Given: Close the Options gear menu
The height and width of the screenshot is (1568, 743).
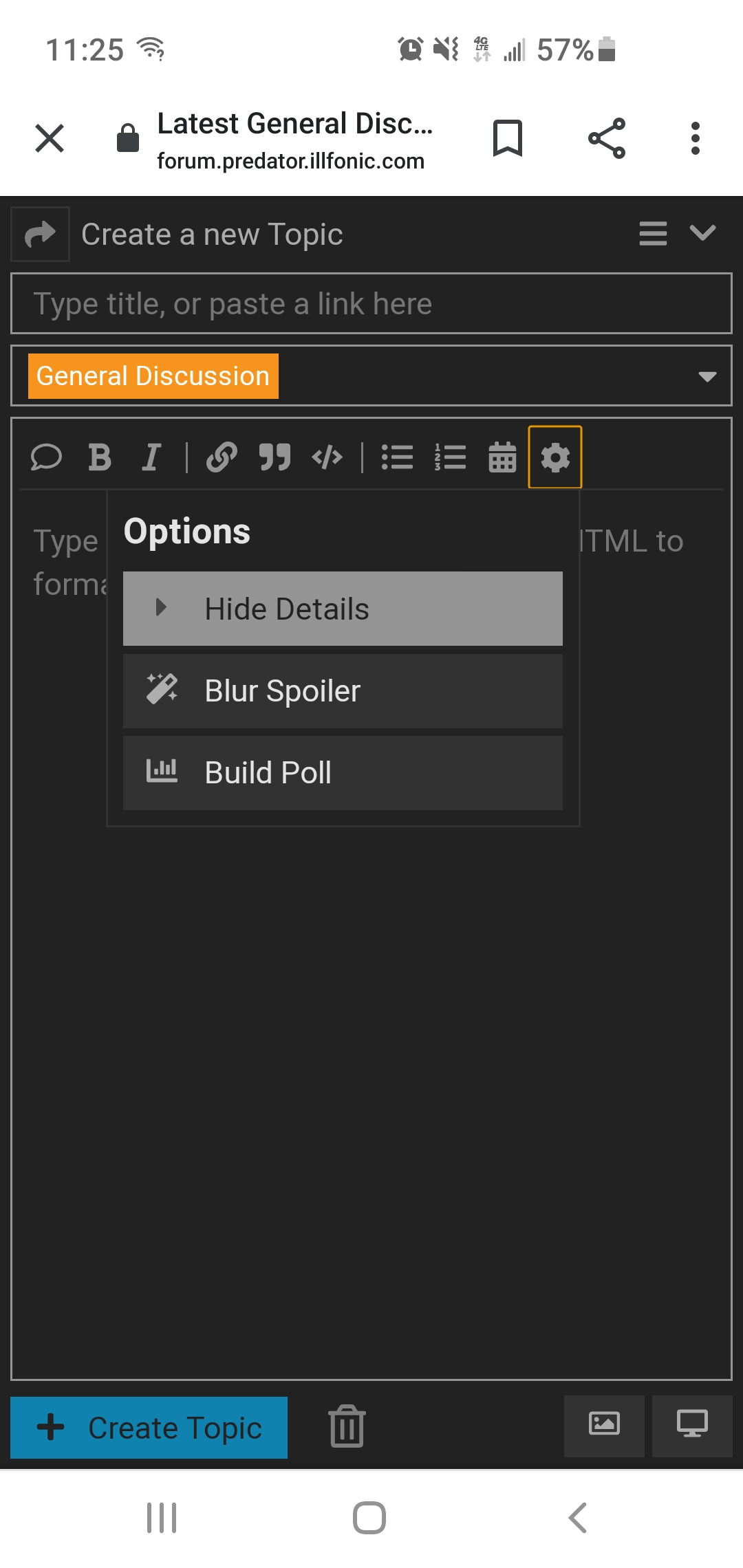Looking at the screenshot, I should (555, 457).
